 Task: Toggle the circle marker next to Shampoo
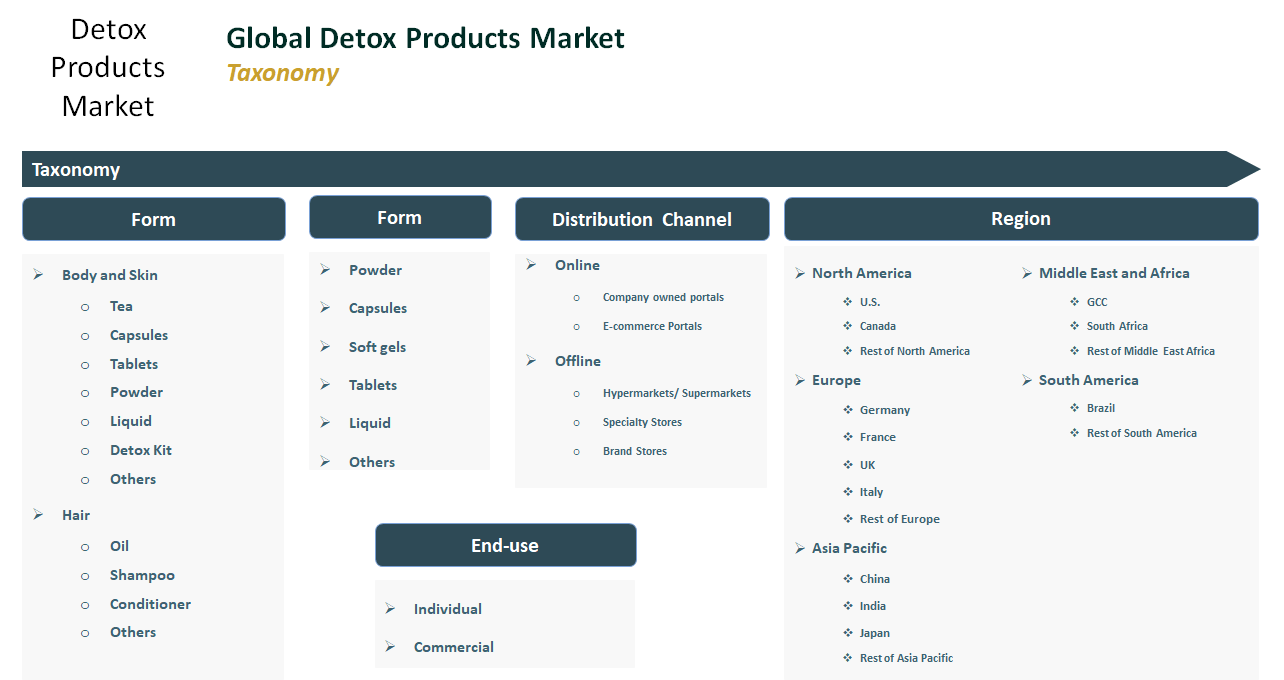click(x=85, y=575)
